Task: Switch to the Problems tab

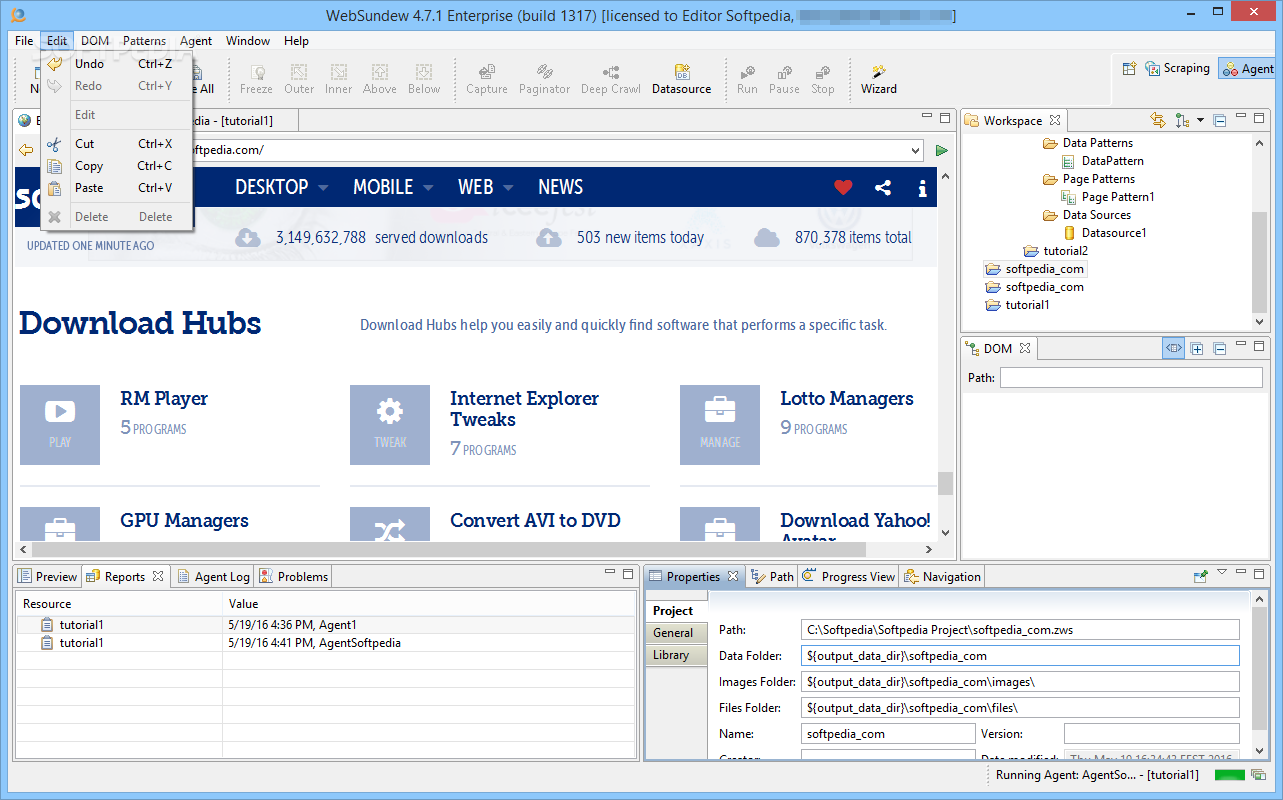Action: click(294, 577)
